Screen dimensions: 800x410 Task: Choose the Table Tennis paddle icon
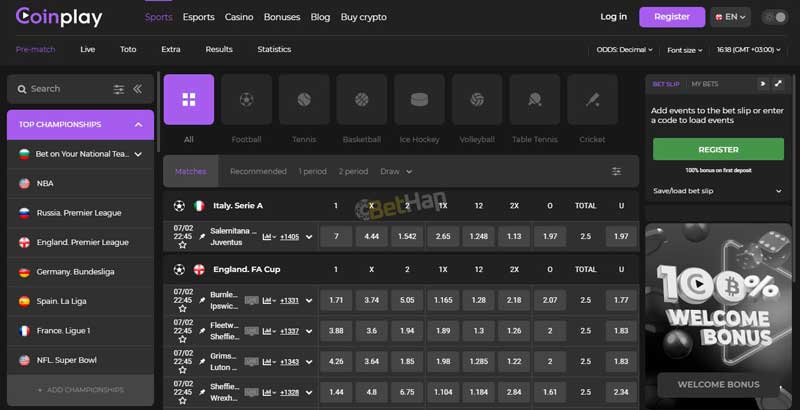click(x=535, y=99)
